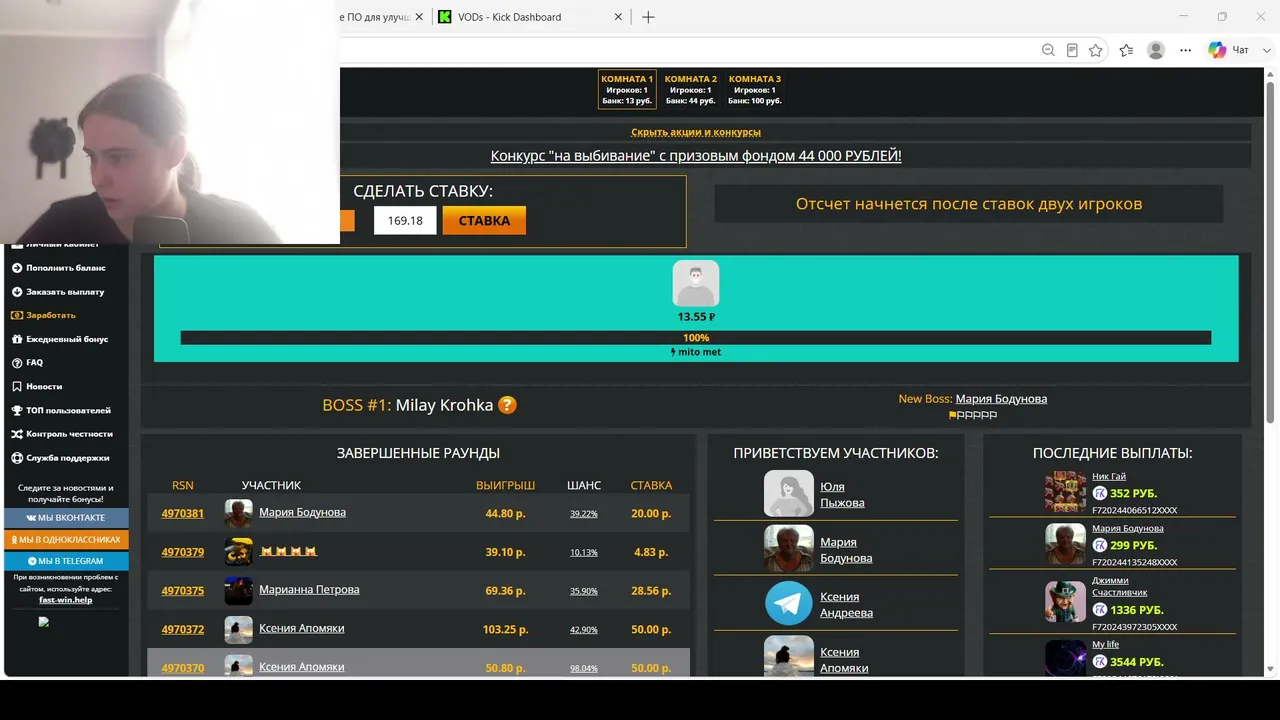Click the FK payment icon beside 299 РУБ.
The width and height of the screenshot is (1280, 720).
tap(1100, 545)
